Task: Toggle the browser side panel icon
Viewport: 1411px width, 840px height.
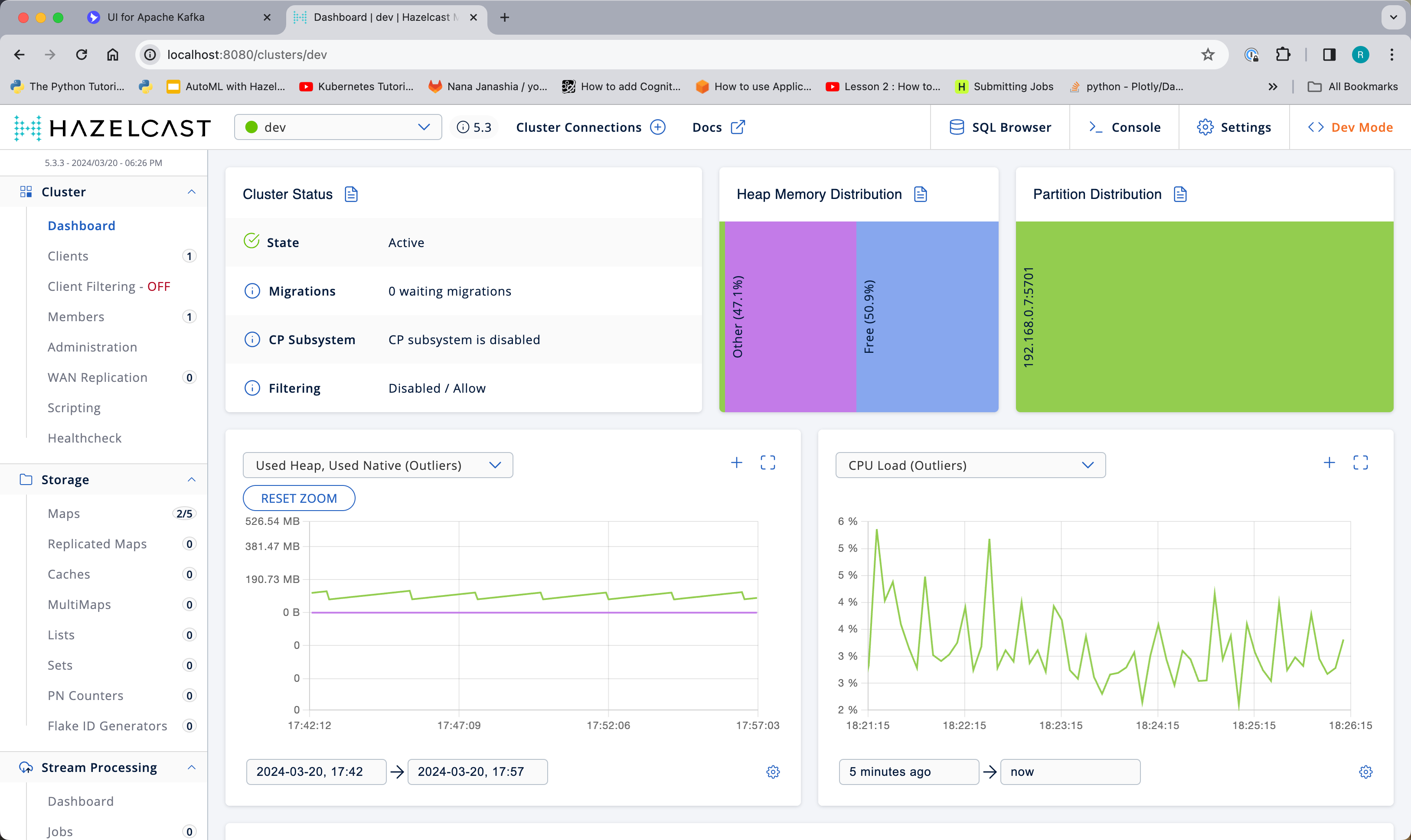Action: [x=1329, y=55]
